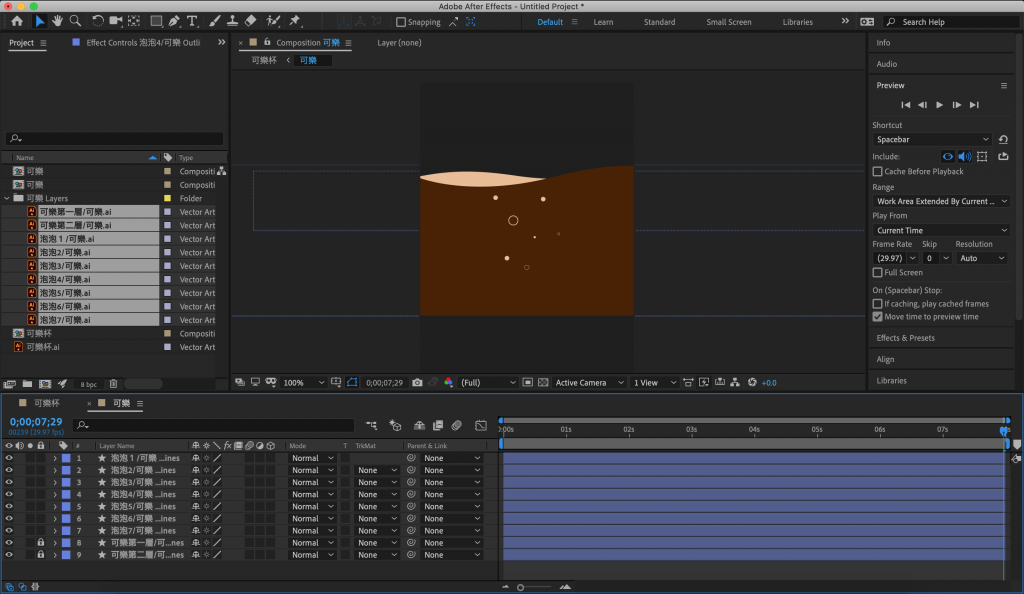
Task: Select the Hand tool
Action: click(x=58, y=20)
